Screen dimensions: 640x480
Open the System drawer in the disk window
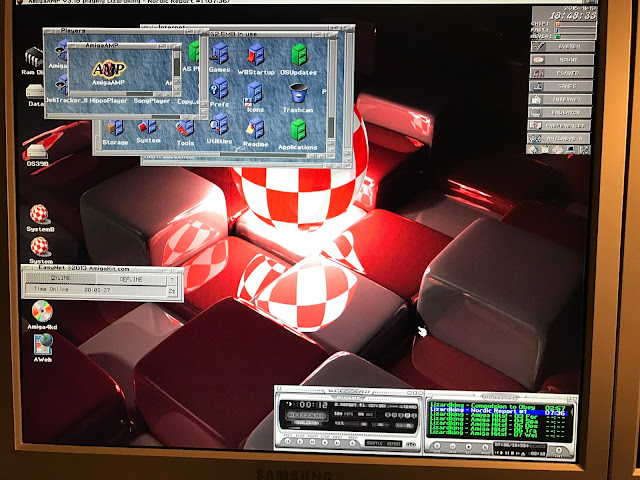tap(148, 131)
